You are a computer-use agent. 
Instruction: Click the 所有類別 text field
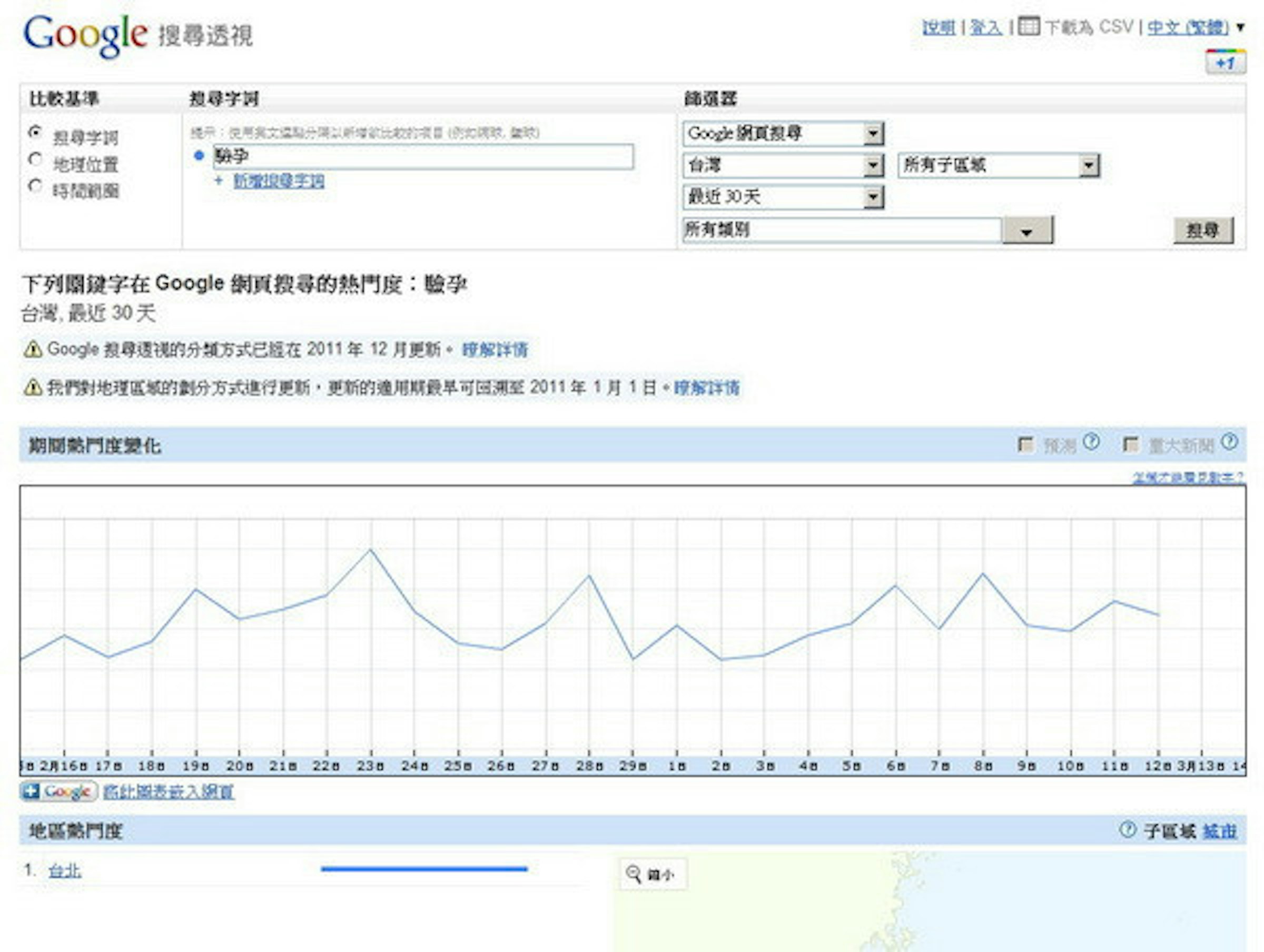click(842, 230)
